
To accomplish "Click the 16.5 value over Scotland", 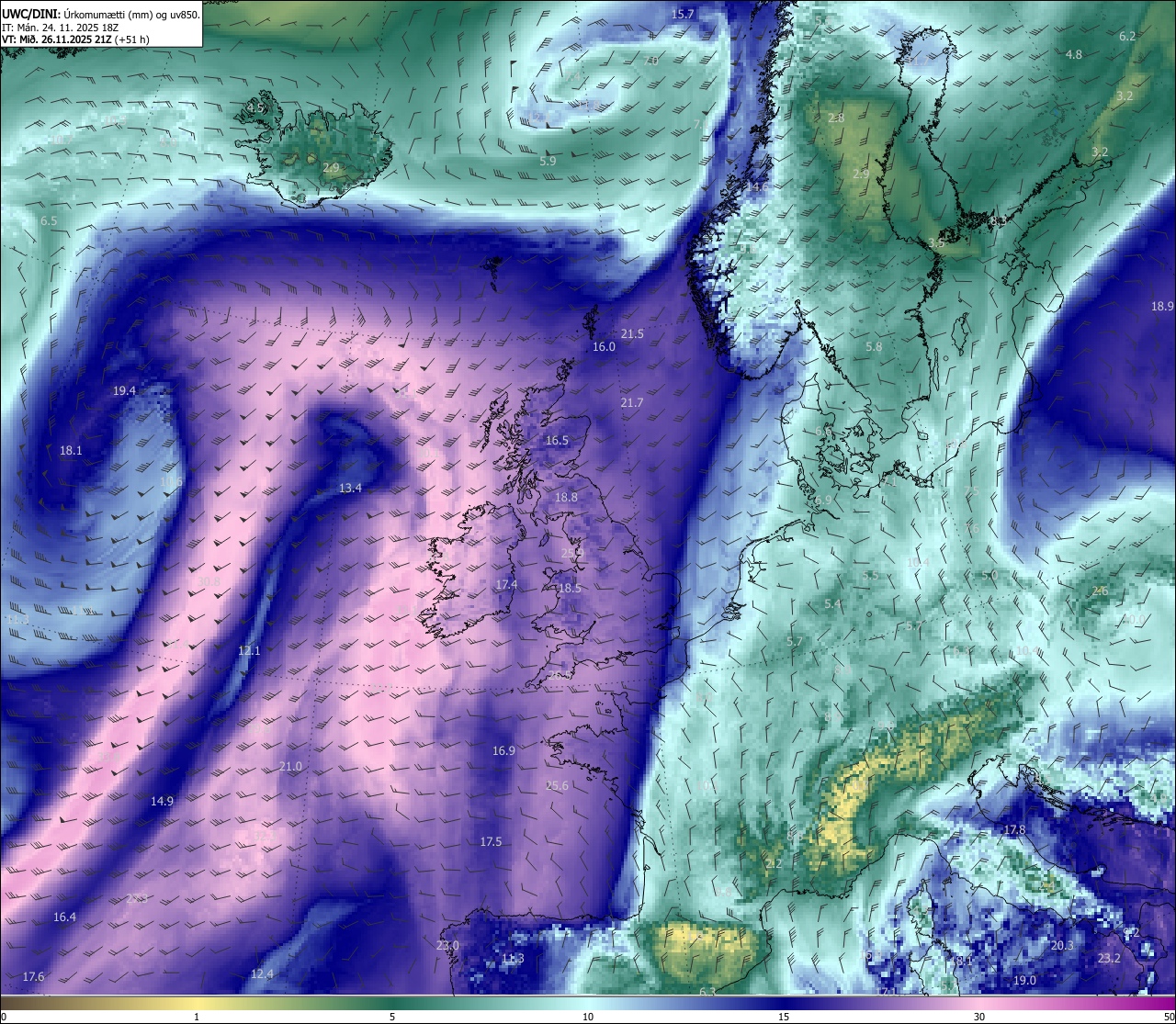I will pyautogui.click(x=557, y=440).
